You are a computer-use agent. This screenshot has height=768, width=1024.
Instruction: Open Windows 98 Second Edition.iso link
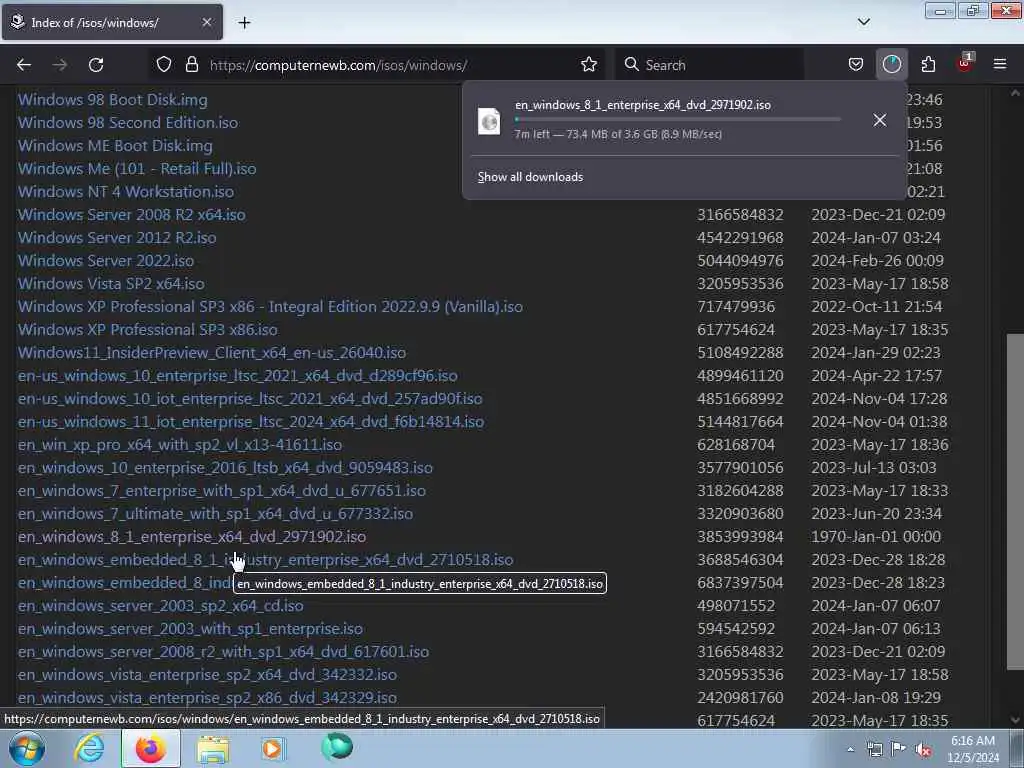127,123
